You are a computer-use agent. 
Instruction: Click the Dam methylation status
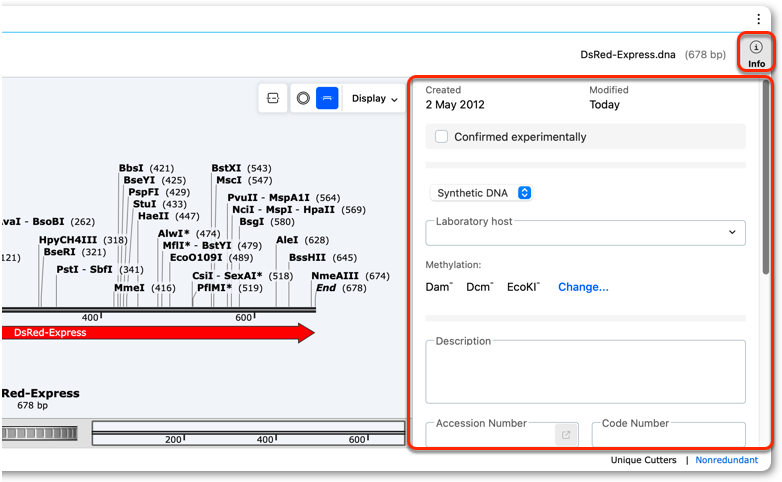[439, 287]
